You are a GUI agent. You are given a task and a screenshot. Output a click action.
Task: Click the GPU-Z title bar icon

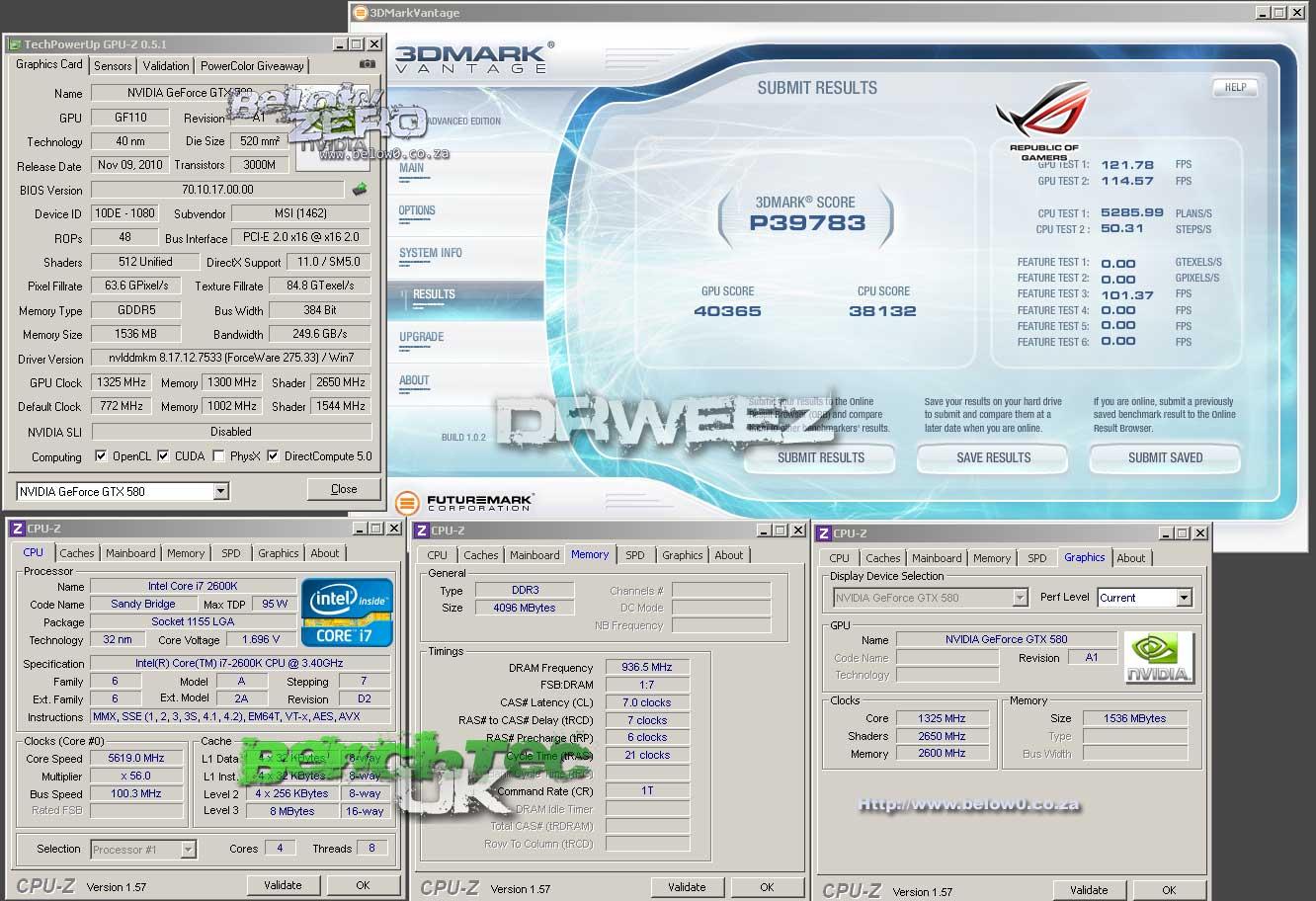coord(15,44)
